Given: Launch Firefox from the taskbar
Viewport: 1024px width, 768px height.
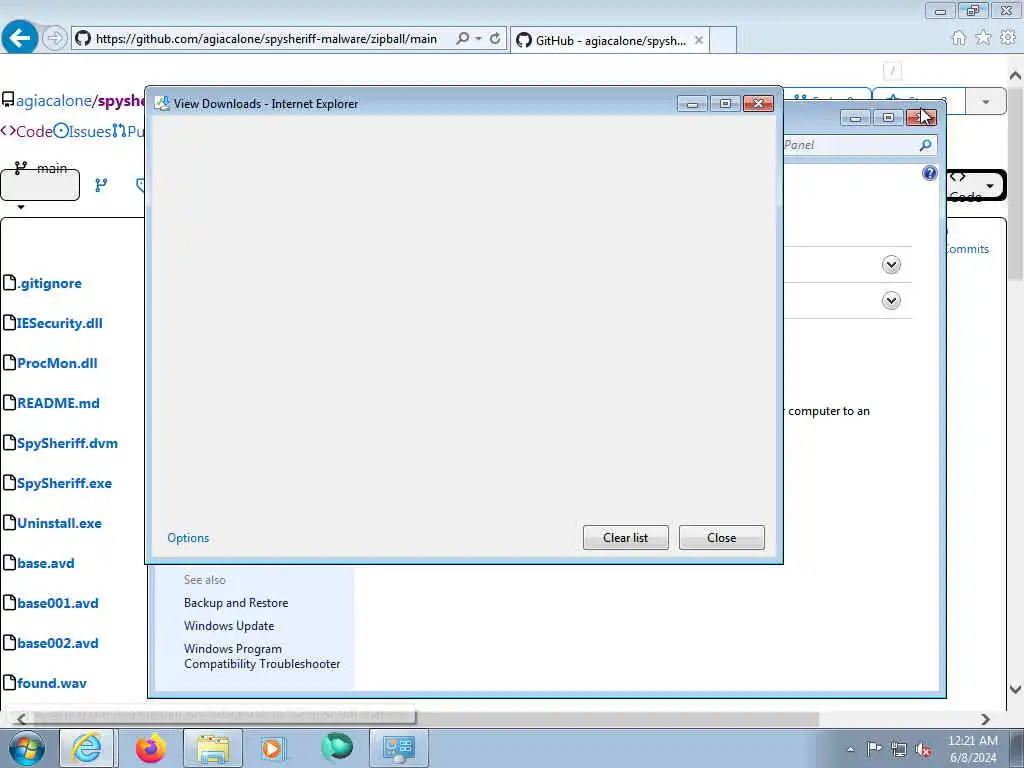Looking at the screenshot, I should pos(151,748).
